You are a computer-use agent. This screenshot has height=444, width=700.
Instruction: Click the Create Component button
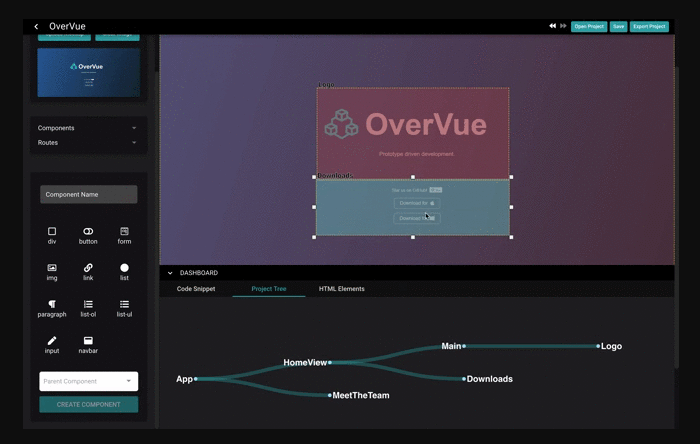88,404
